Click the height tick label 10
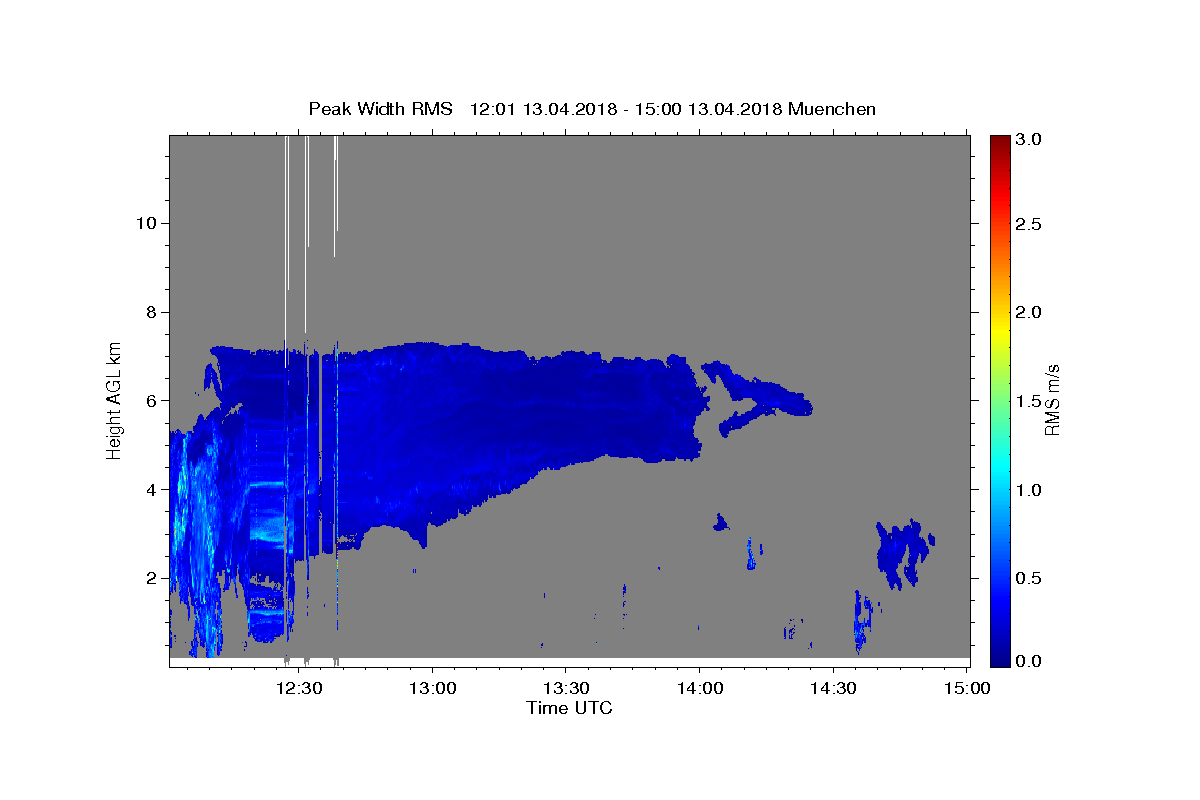Viewport: 1200px width, 800px height. tap(147, 223)
